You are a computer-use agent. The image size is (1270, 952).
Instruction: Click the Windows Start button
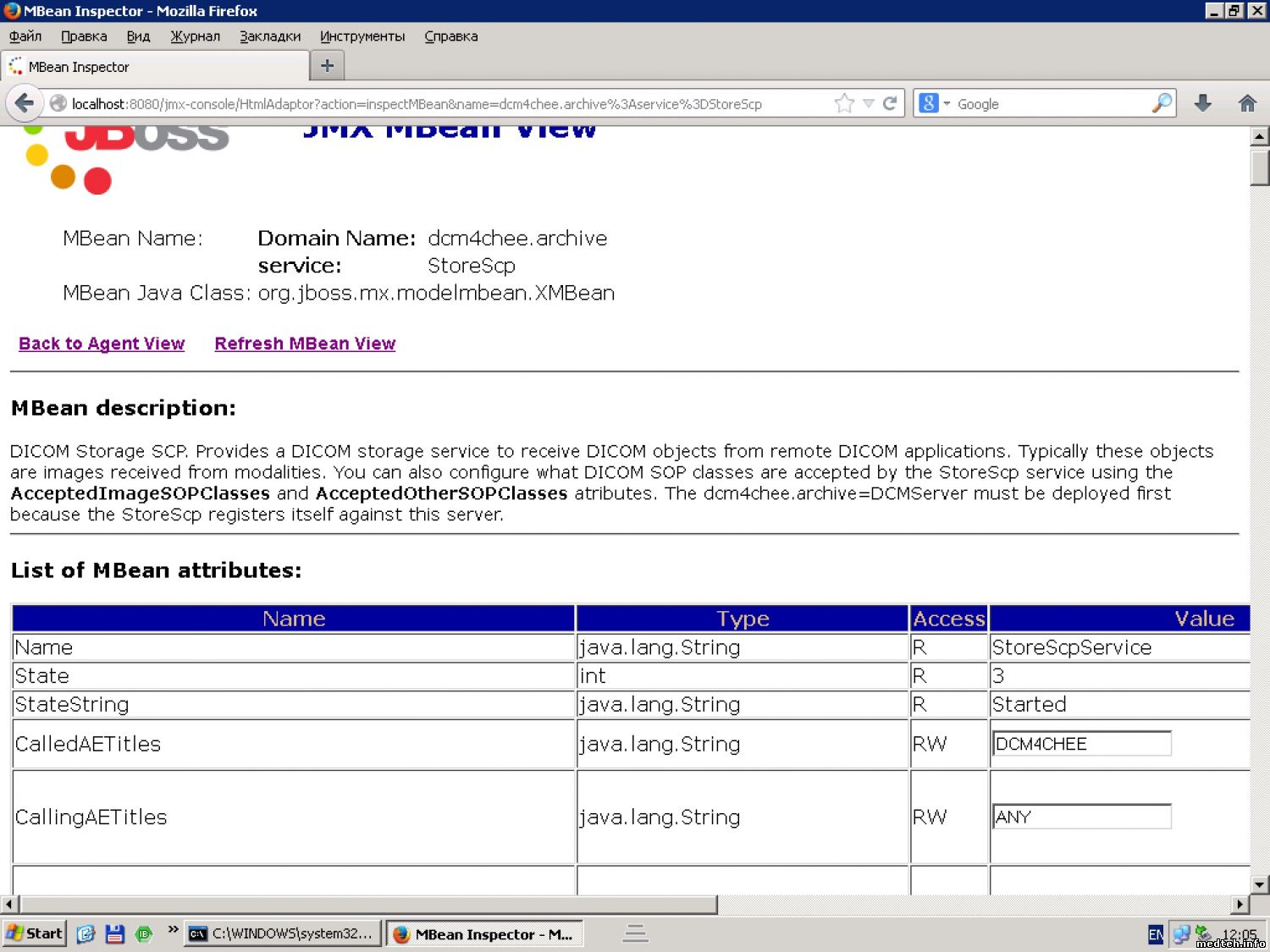(35, 933)
